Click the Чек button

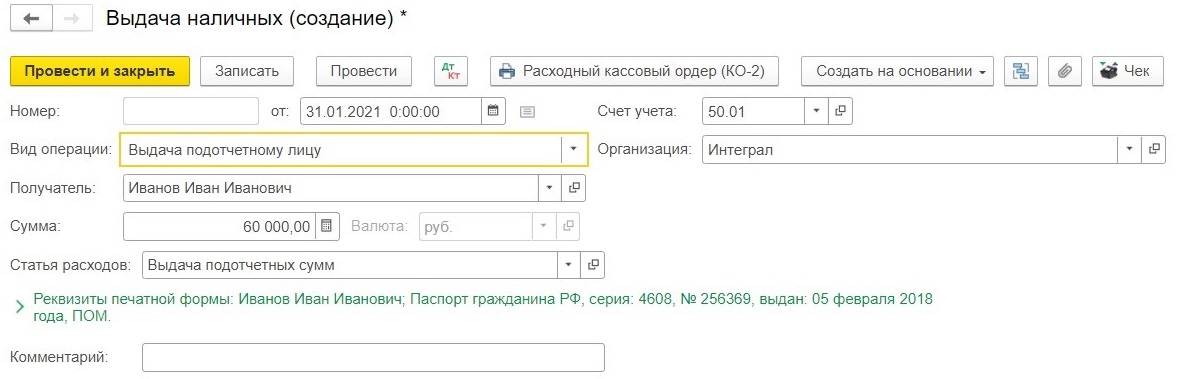click(1128, 71)
